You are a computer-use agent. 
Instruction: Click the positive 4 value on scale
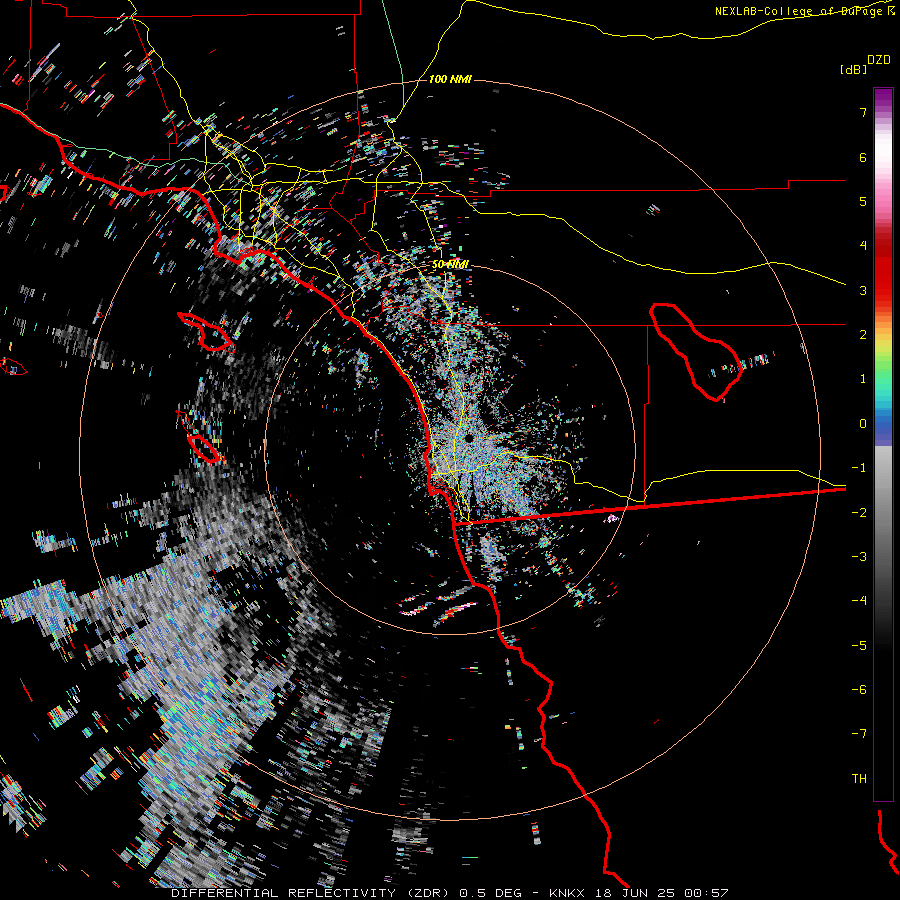863,246
